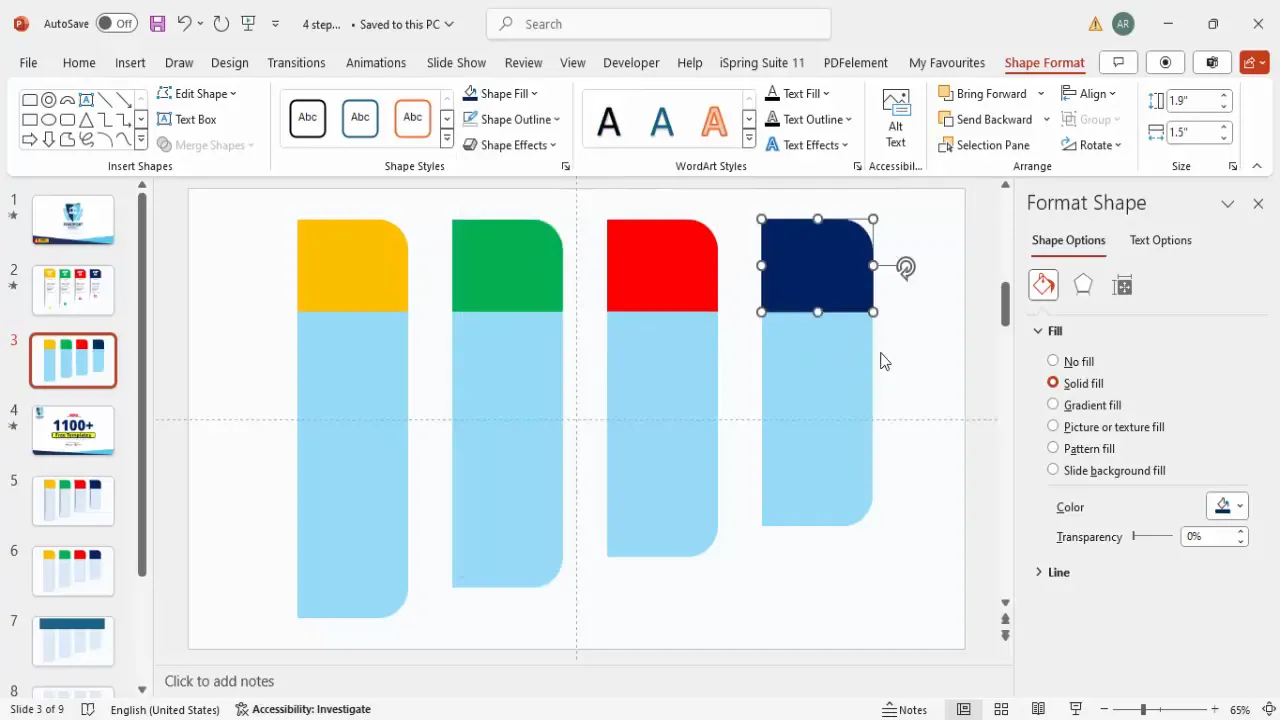1280x720 pixels.
Task: Click the Save icon in title bar
Action: (x=157, y=24)
